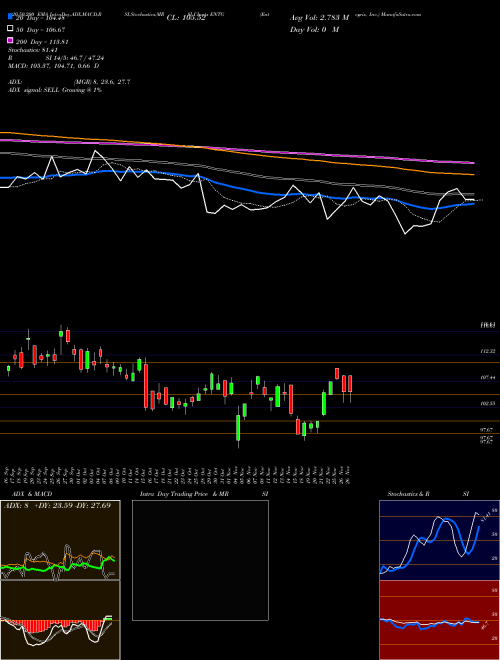Click the 'Intra Day Trading Price & MRSI' title

tap(205, 494)
